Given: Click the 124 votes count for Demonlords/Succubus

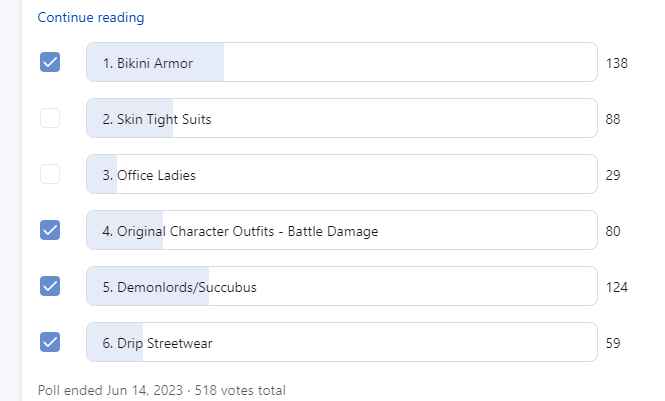Looking at the screenshot, I should pos(617,287).
